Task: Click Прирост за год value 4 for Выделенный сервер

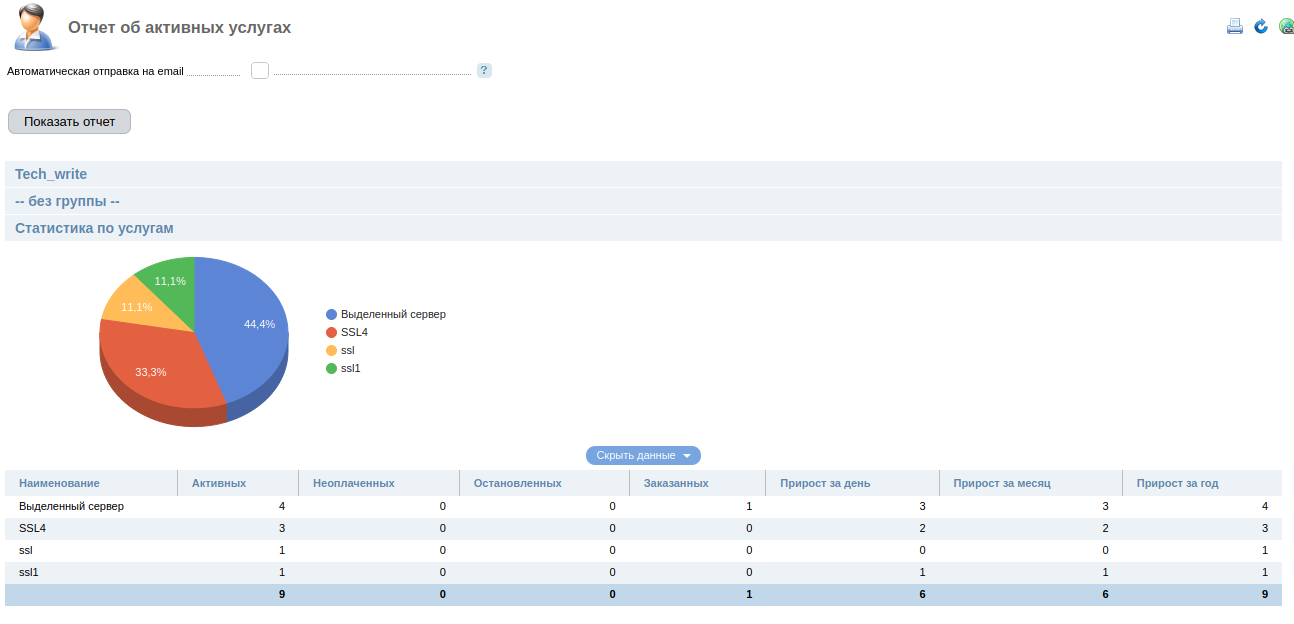Action: [1265, 506]
